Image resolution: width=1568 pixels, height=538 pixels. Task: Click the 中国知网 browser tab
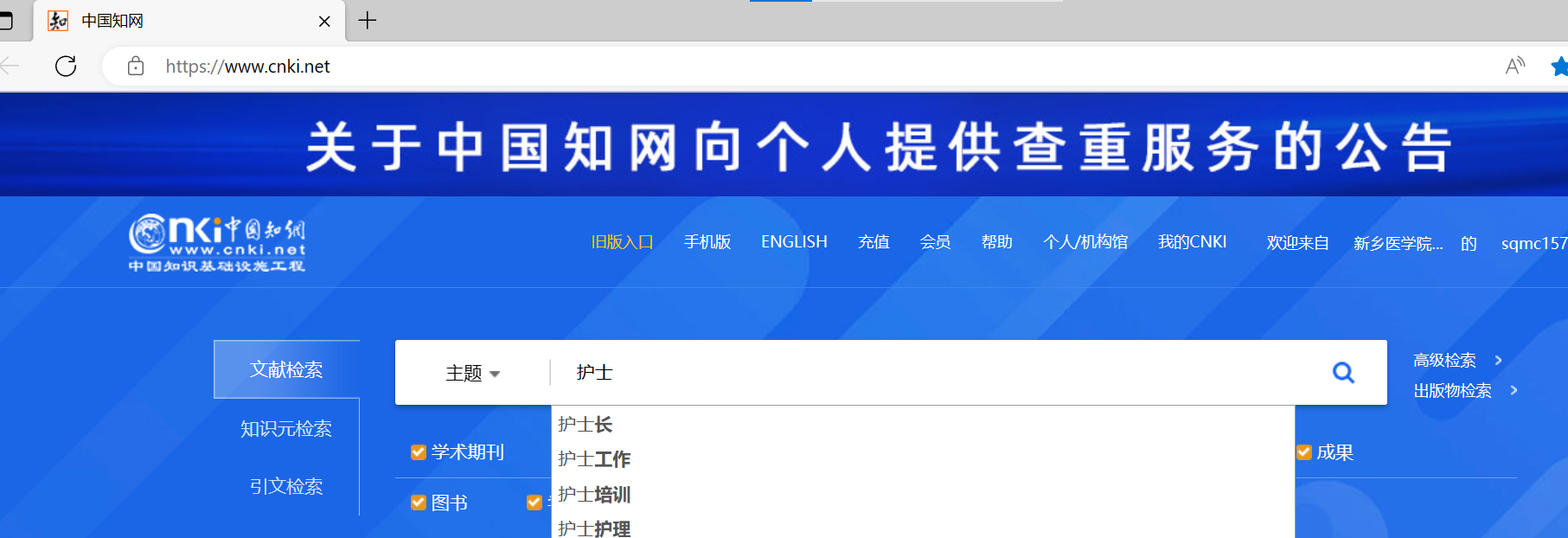pyautogui.click(x=189, y=21)
